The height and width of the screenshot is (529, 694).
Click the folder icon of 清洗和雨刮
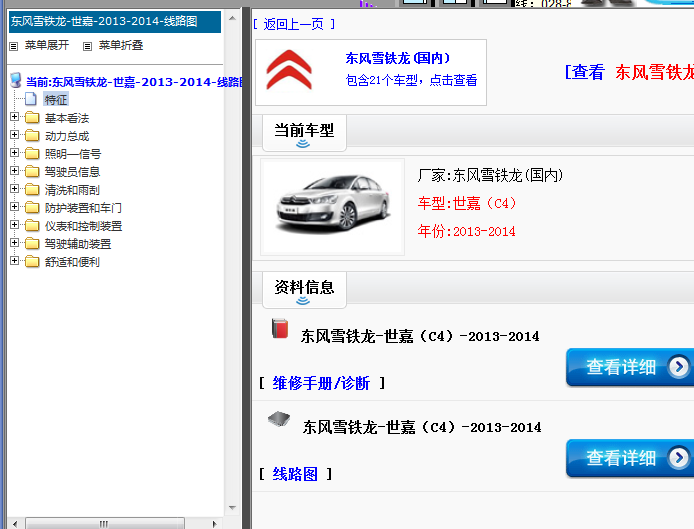32,190
